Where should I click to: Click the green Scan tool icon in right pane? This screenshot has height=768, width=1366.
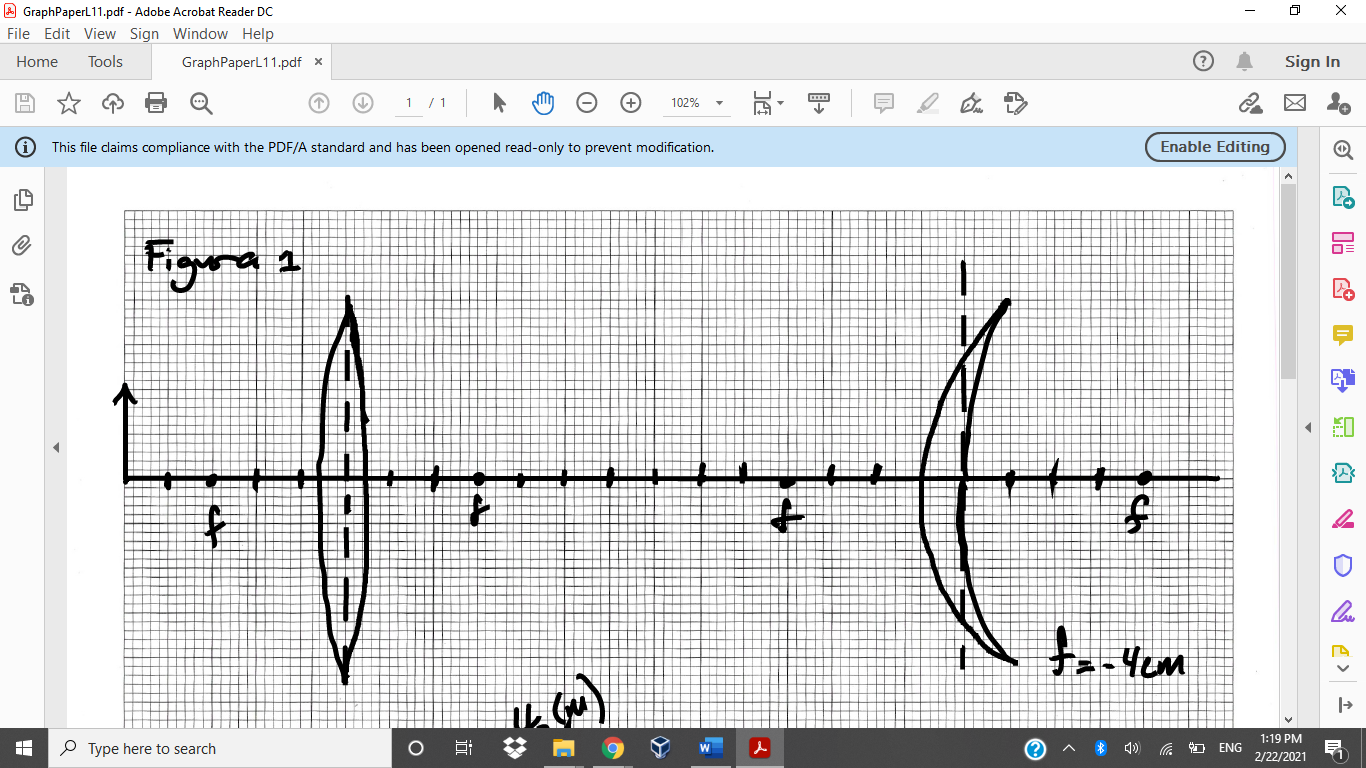[1343, 427]
